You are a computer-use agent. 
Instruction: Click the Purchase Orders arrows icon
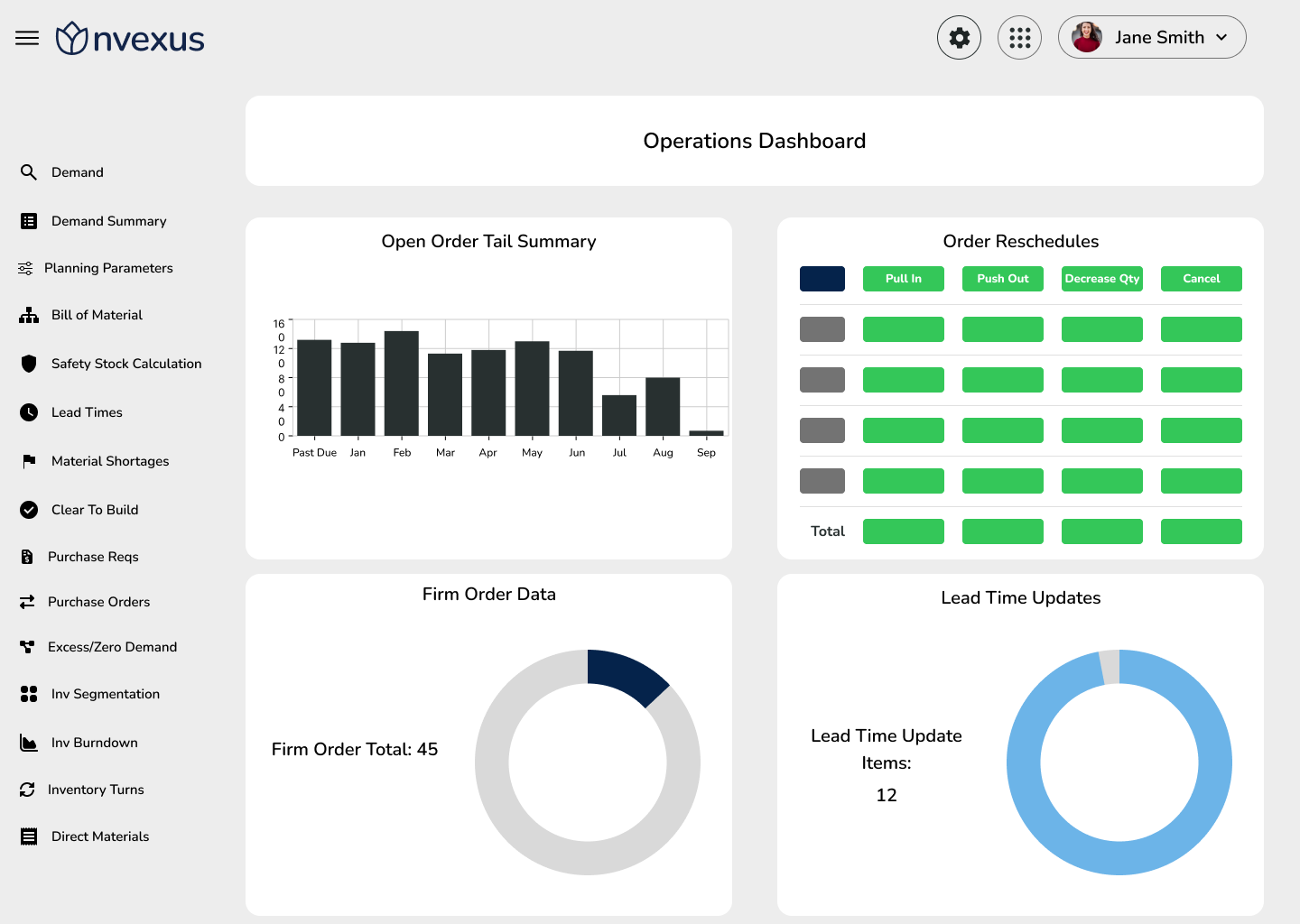[27, 602]
